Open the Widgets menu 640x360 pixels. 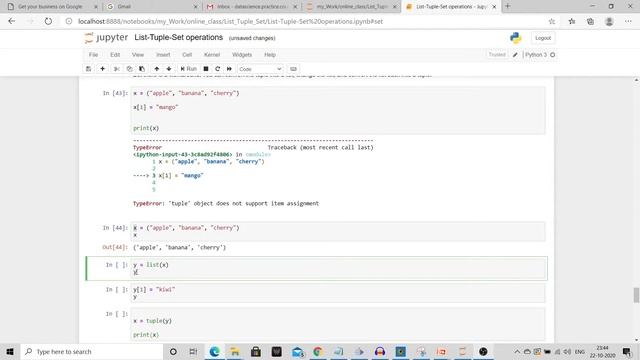click(242, 55)
